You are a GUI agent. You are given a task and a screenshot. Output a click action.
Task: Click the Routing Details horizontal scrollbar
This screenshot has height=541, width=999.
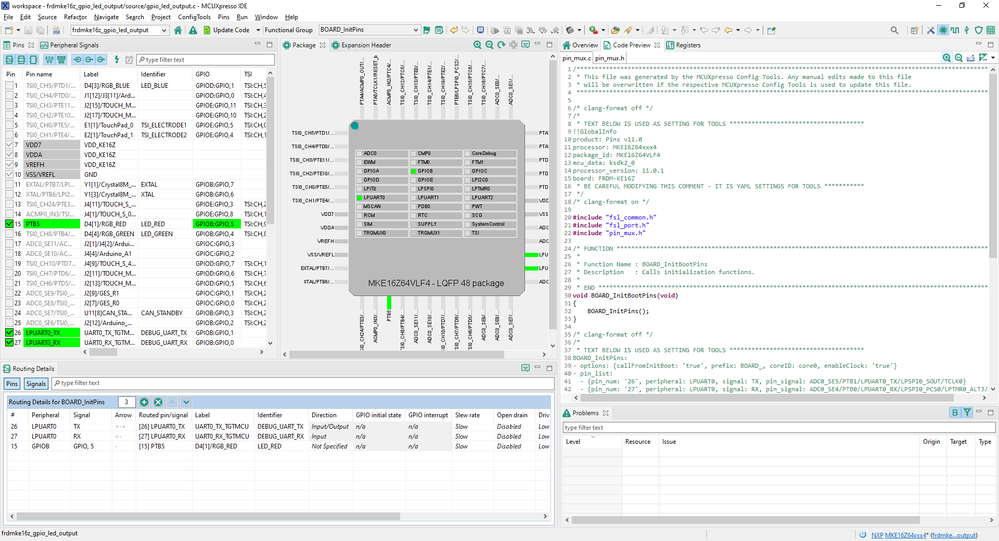click(208, 516)
